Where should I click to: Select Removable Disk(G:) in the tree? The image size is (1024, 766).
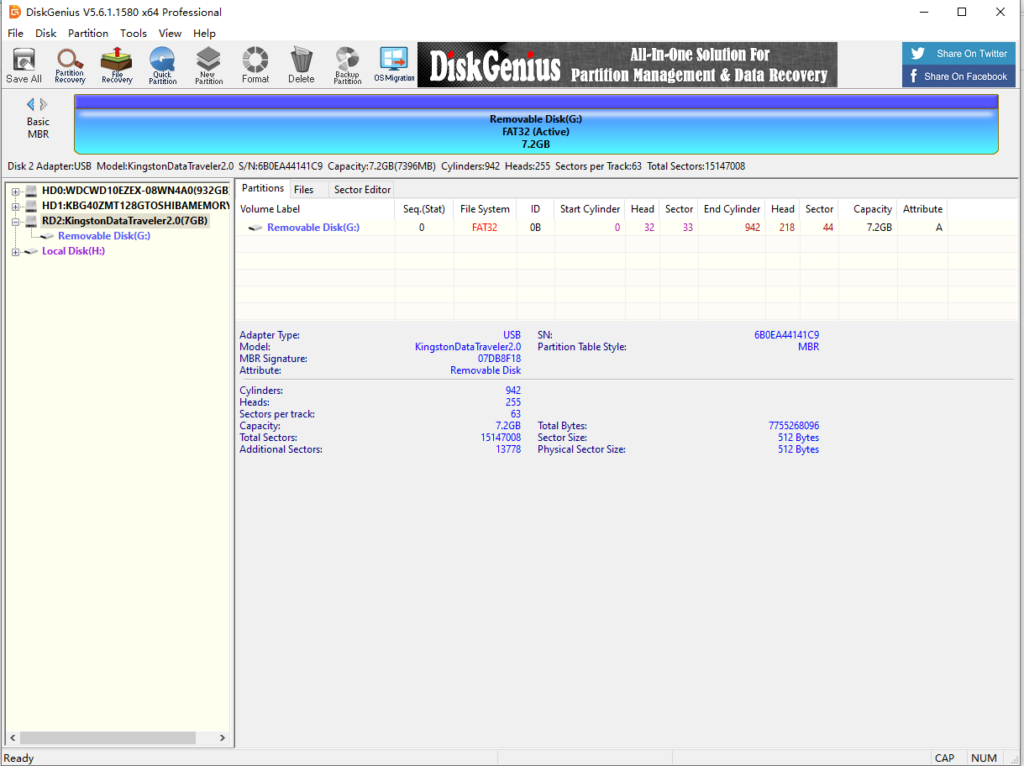104,236
